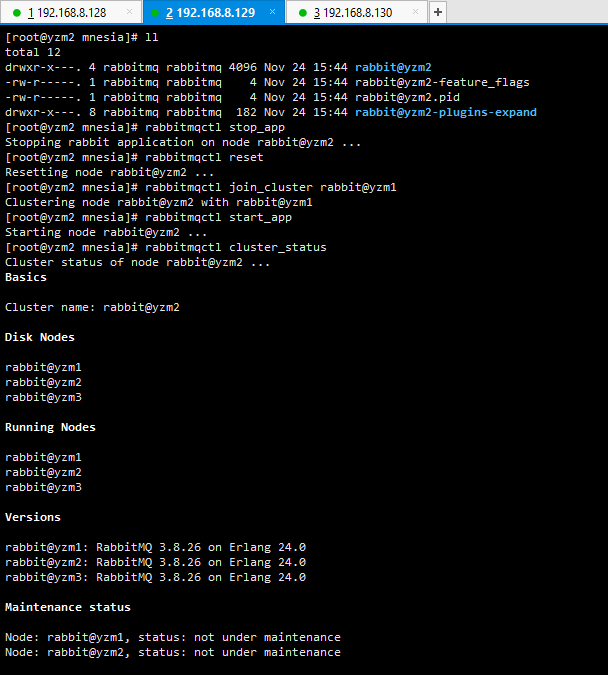Click the green status dot on tab 2
Image resolution: width=608 pixels, height=675 pixels.
coord(155,13)
